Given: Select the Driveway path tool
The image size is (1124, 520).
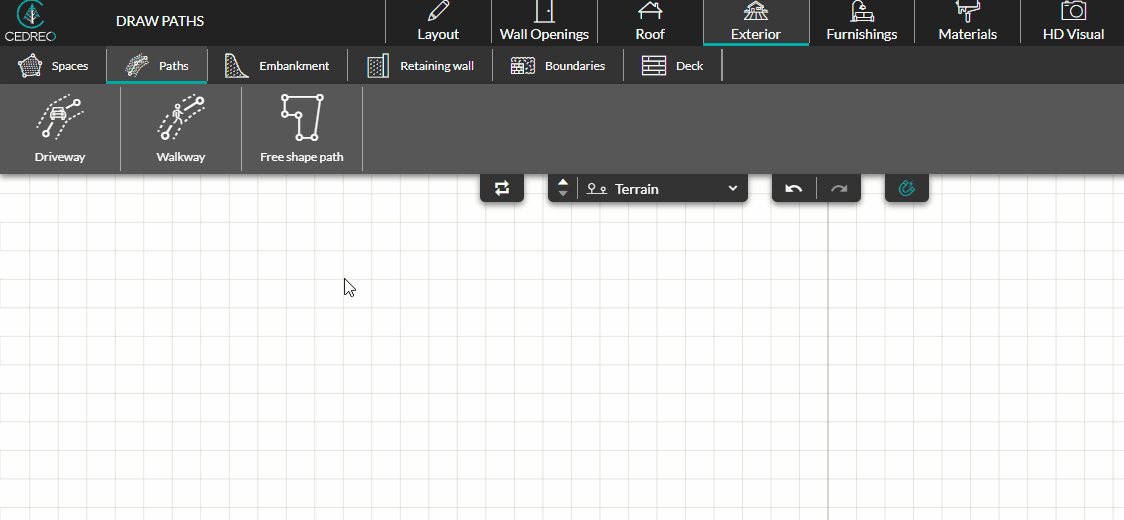Looking at the screenshot, I should click(x=60, y=128).
